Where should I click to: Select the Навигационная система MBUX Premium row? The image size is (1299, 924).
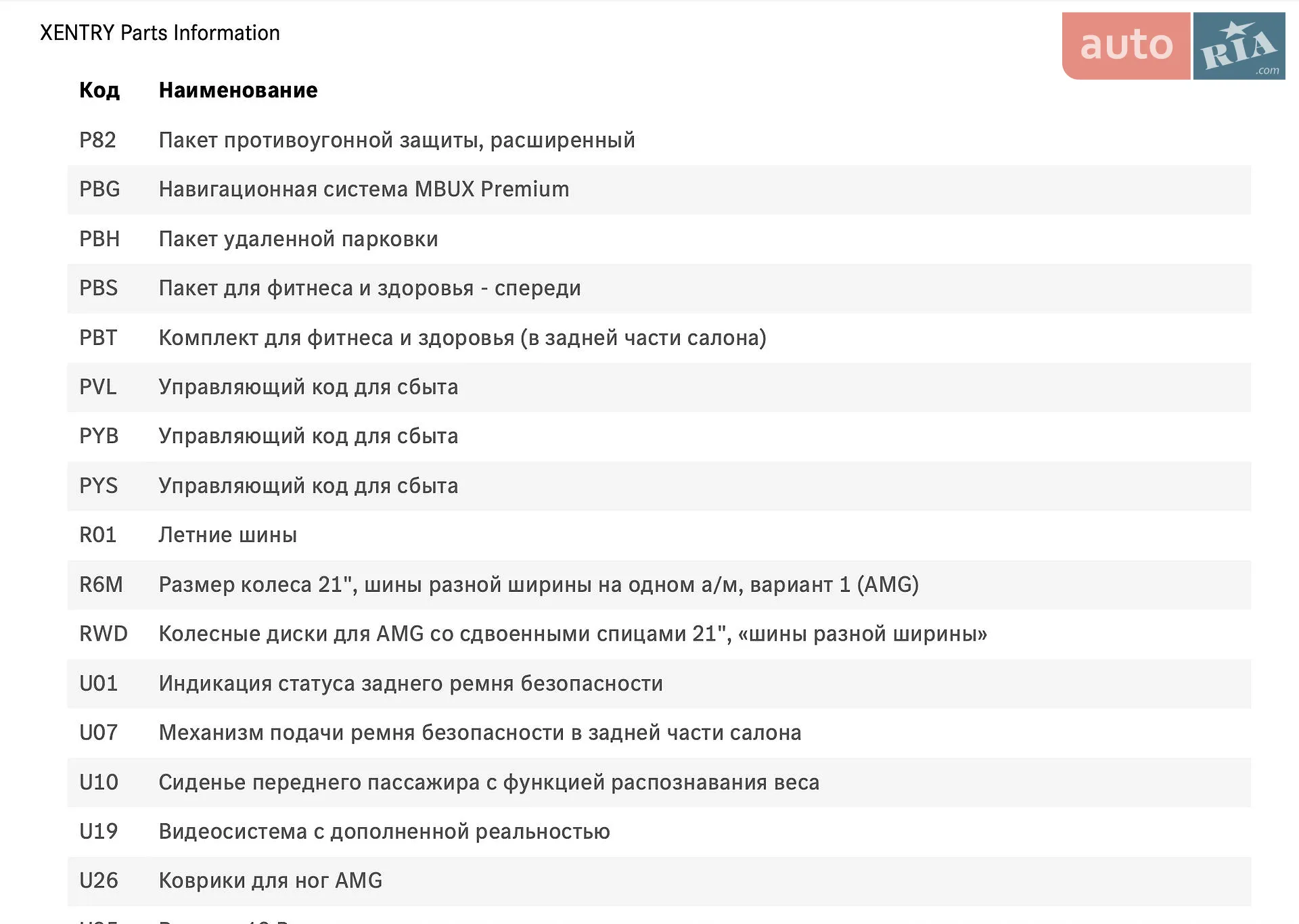coord(659,189)
